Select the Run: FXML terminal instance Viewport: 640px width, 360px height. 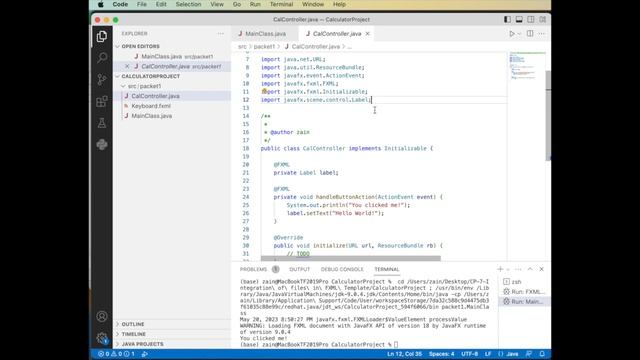pos(524,291)
